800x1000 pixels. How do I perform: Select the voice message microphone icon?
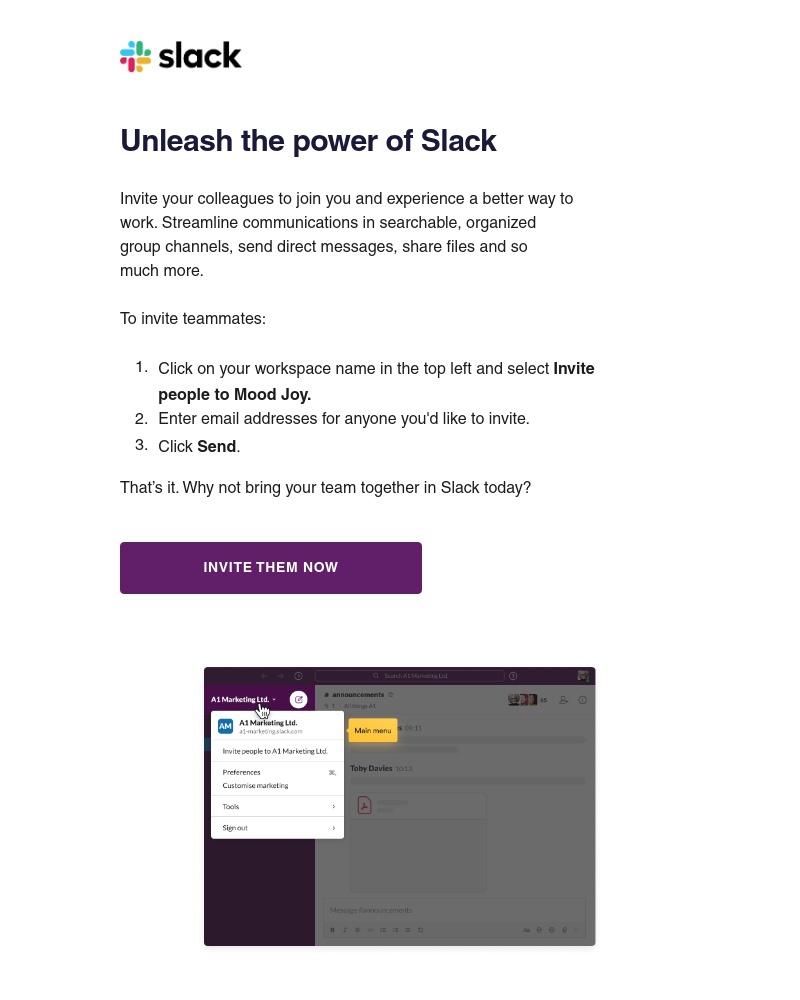564,930
